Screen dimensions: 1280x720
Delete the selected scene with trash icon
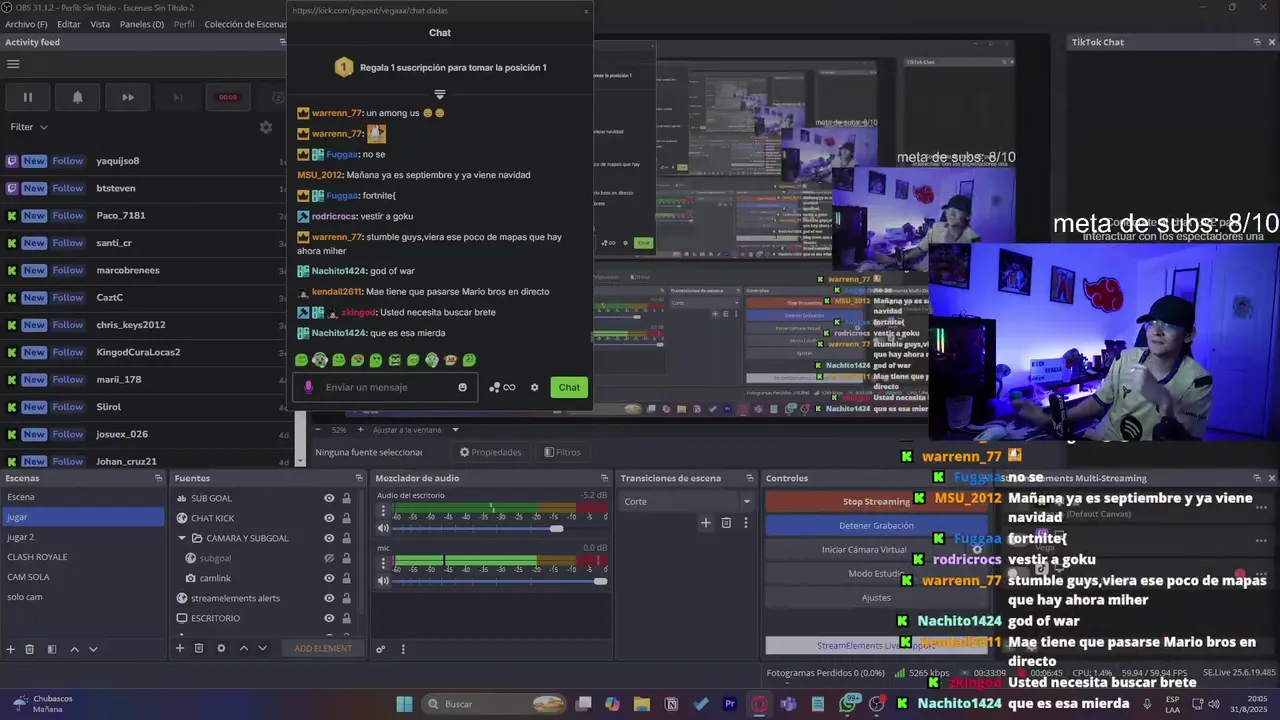click(29, 649)
